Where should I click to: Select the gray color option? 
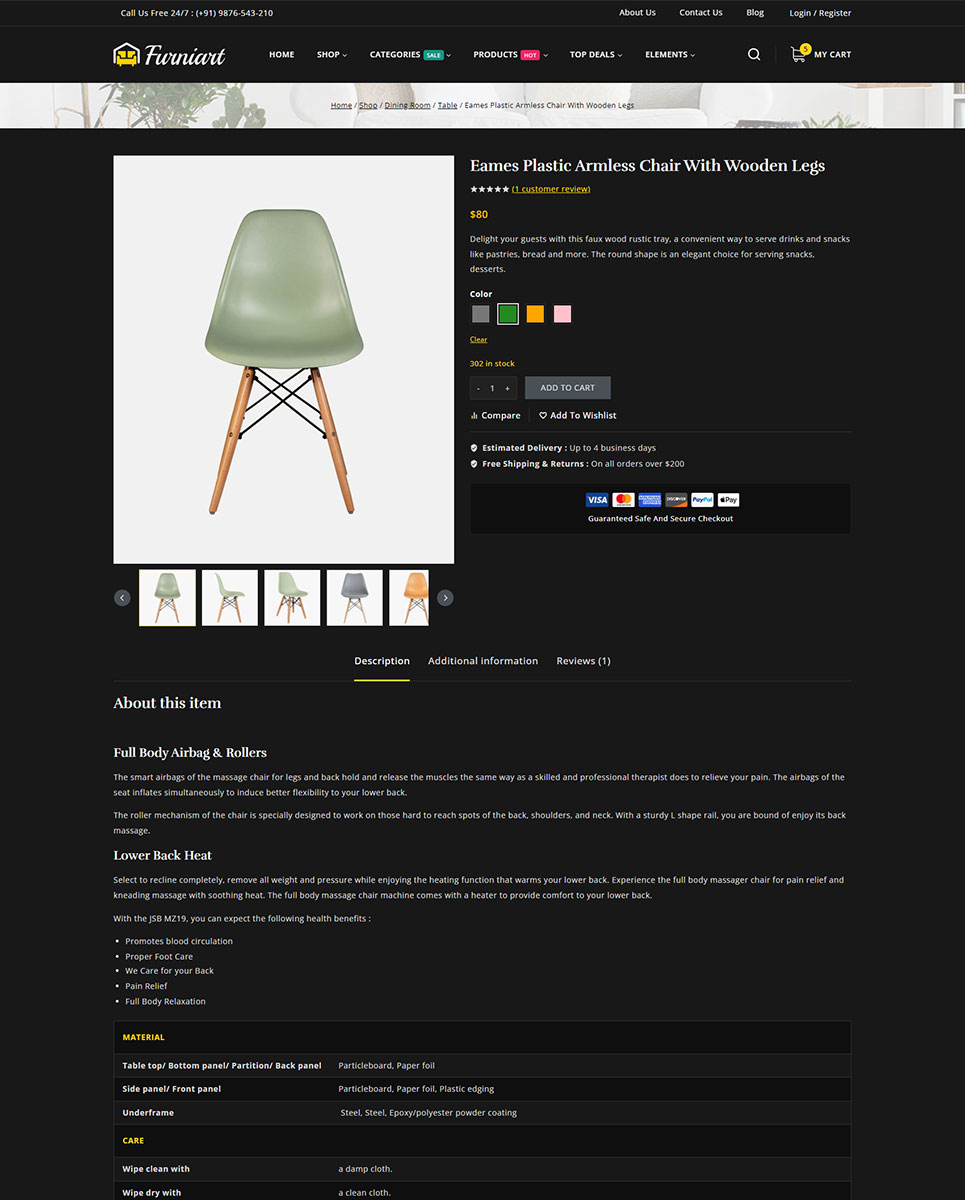coord(481,314)
